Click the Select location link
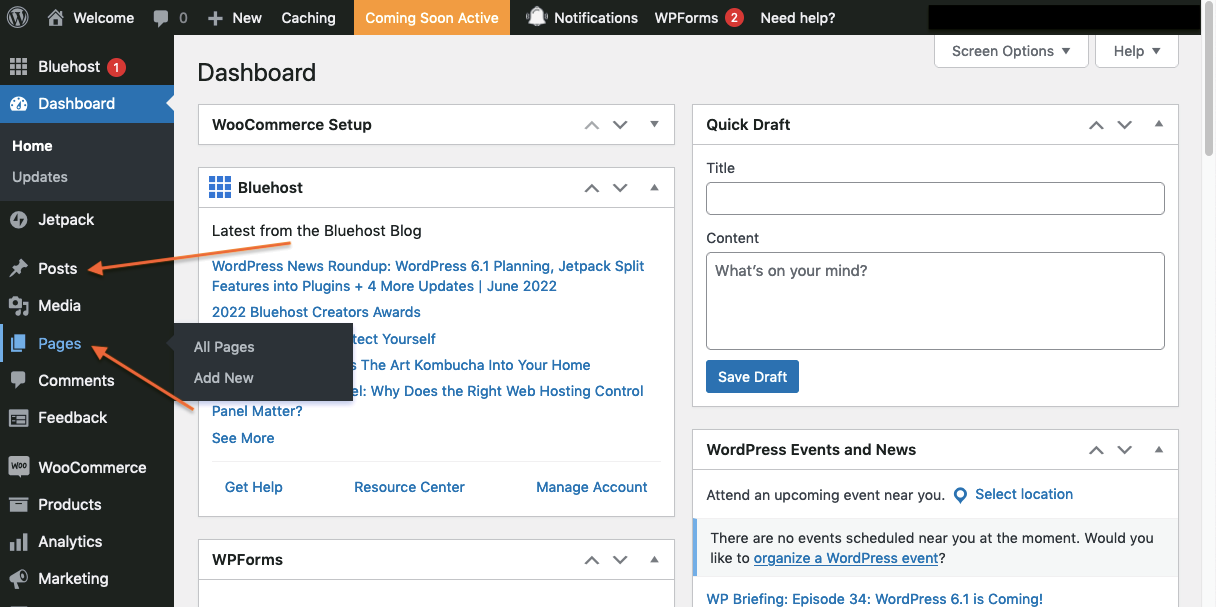The width and height of the screenshot is (1216, 607). [x=1024, y=494]
